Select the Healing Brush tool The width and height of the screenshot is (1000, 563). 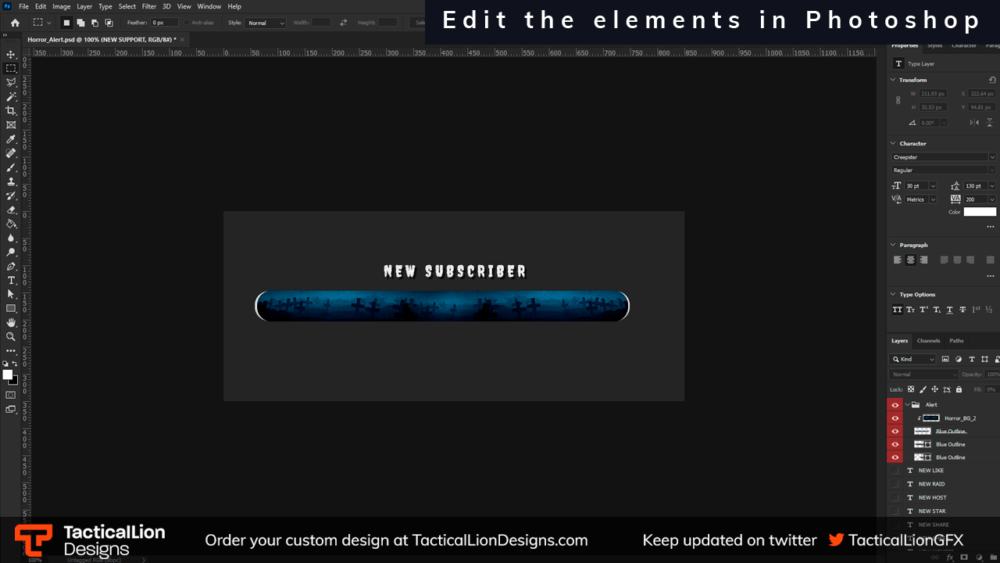(x=11, y=153)
